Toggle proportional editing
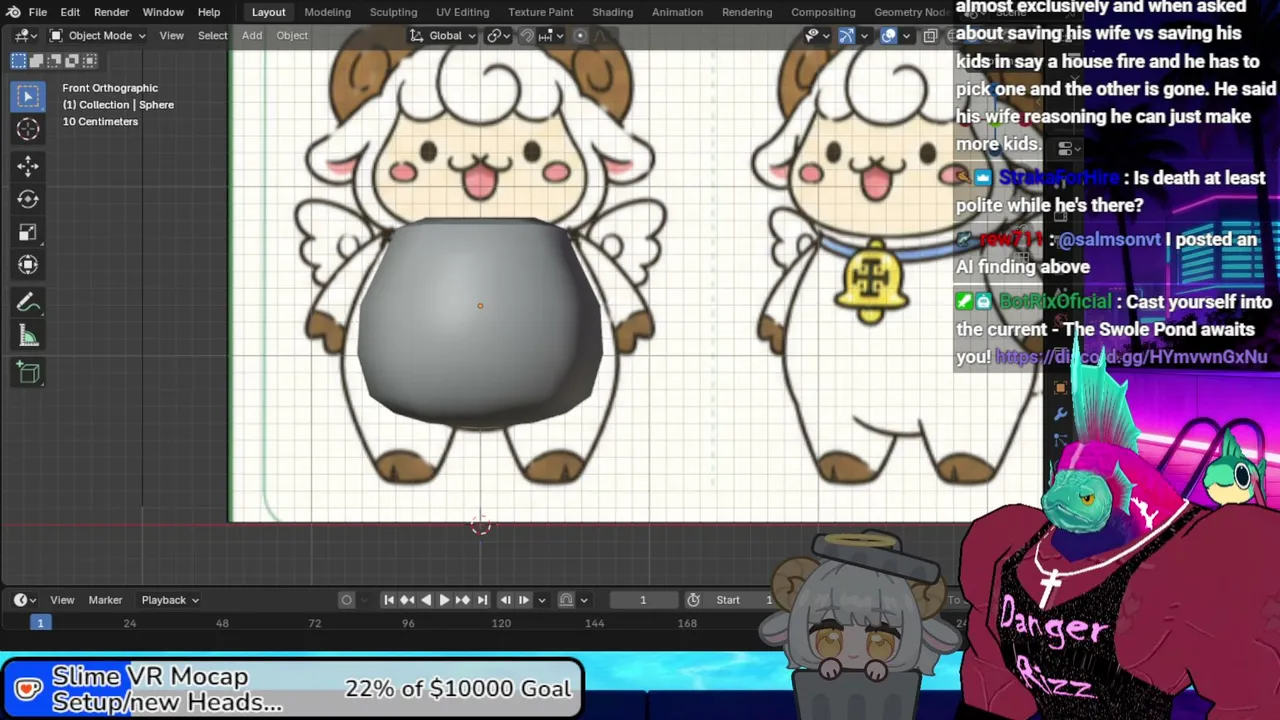 pyautogui.click(x=579, y=36)
